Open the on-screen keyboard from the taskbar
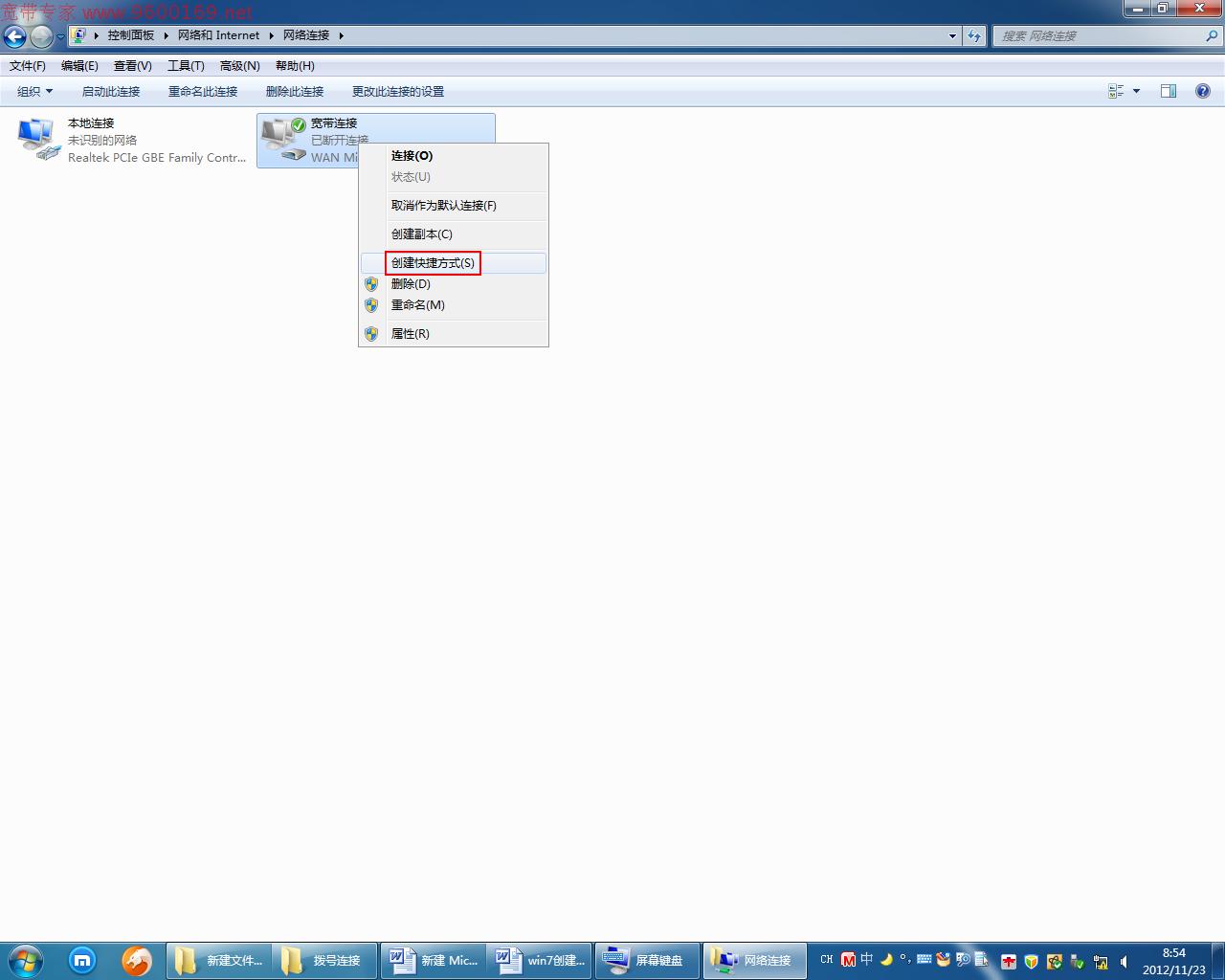Image resolution: width=1225 pixels, height=980 pixels. click(648, 960)
